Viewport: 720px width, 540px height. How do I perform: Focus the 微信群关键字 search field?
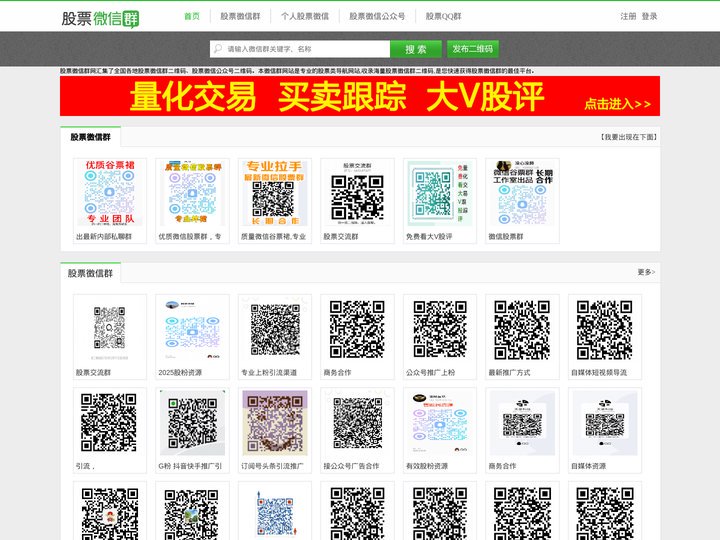point(300,49)
